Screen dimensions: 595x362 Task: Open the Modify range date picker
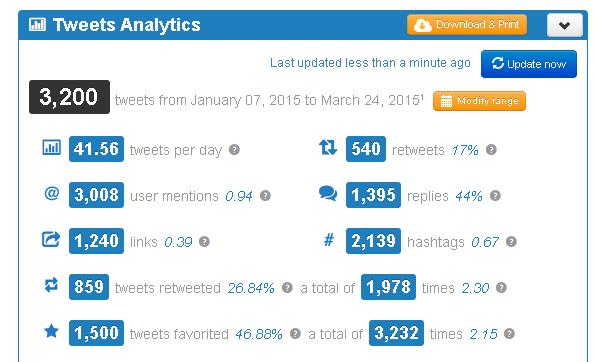point(479,101)
